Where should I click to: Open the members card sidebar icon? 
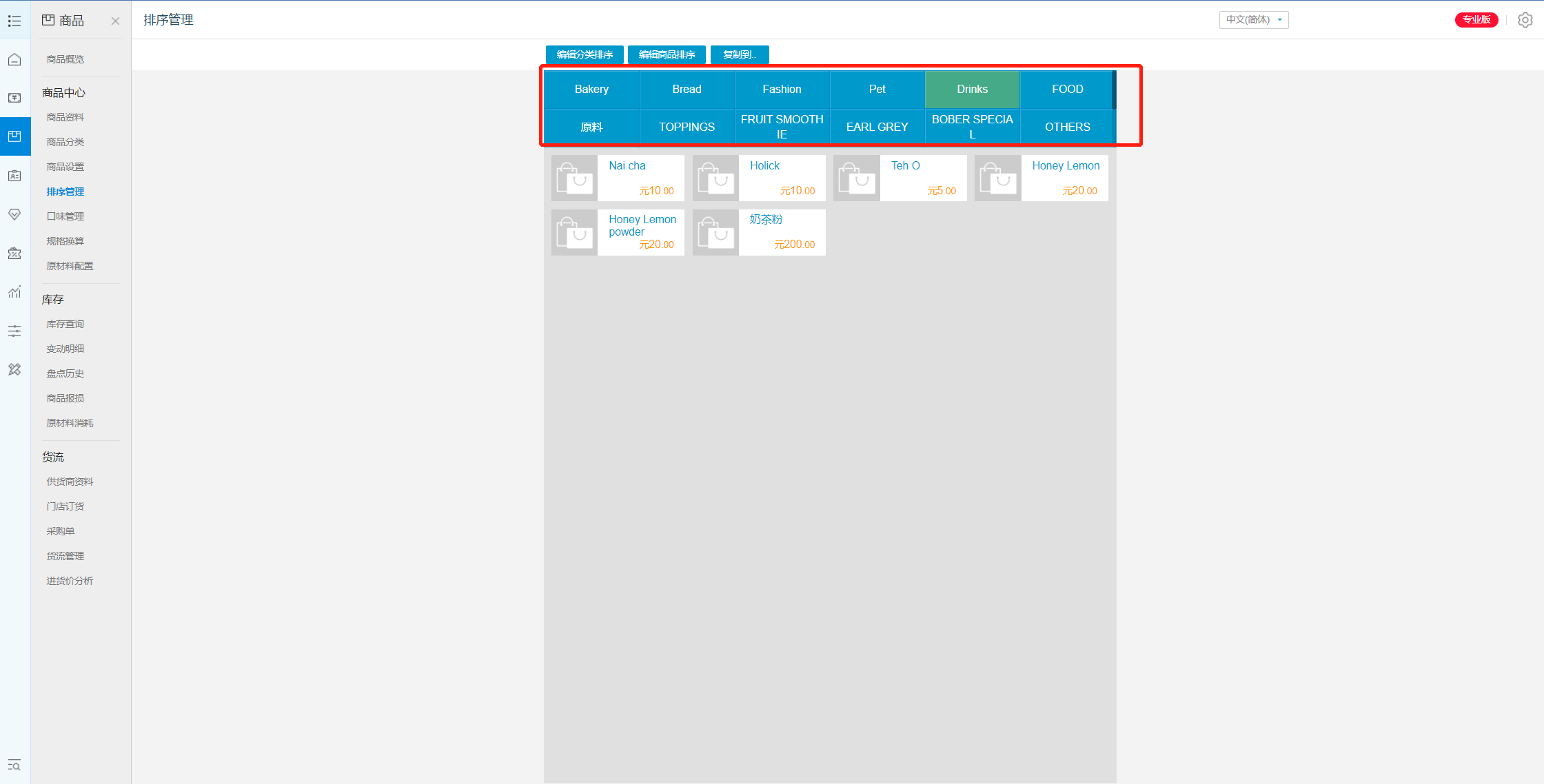pos(14,176)
